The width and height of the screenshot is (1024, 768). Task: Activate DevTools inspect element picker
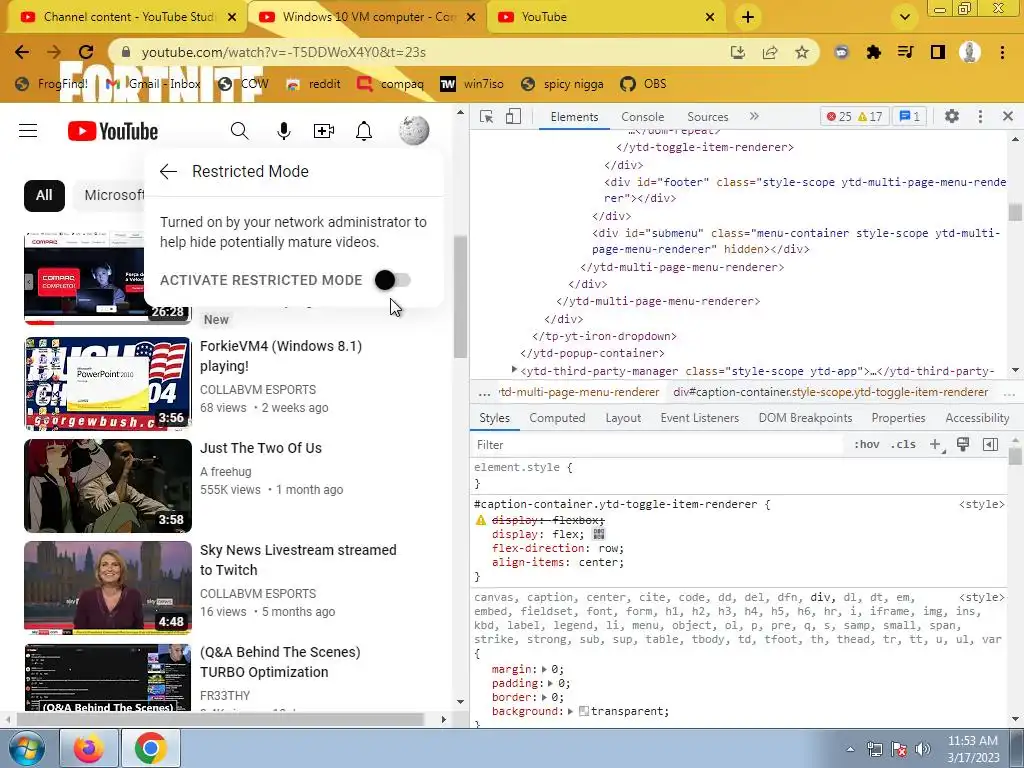coord(486,116)
